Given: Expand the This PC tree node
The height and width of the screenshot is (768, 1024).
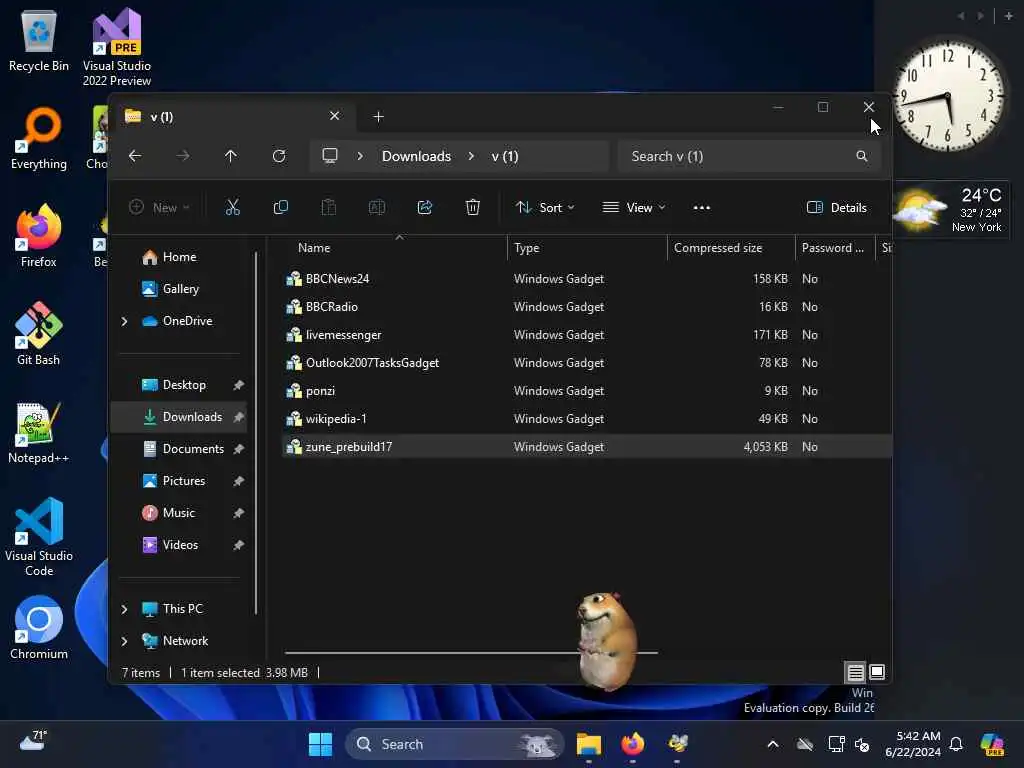Looking at the screenshot, I should click(x=124, y=609).
